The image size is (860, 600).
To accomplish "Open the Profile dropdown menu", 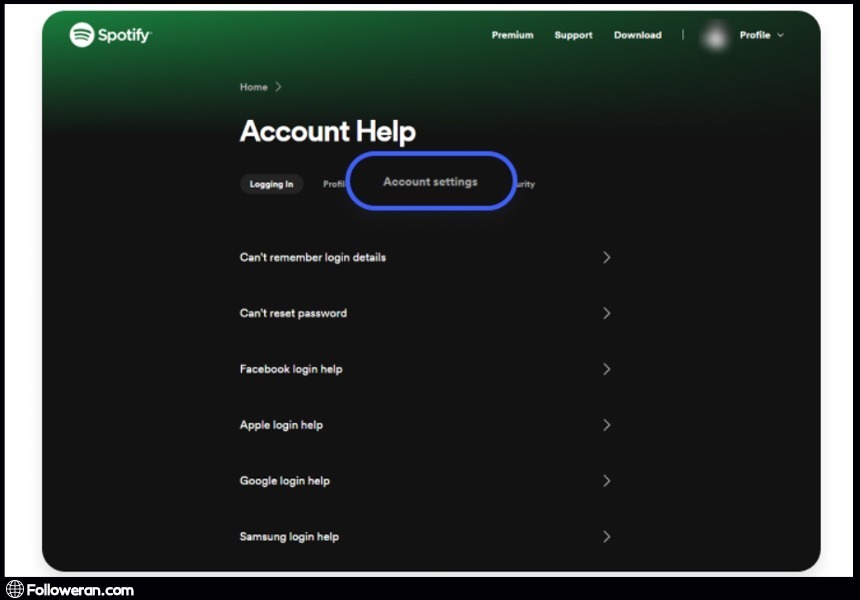I will pyautogui.click(x=761, y=35).
